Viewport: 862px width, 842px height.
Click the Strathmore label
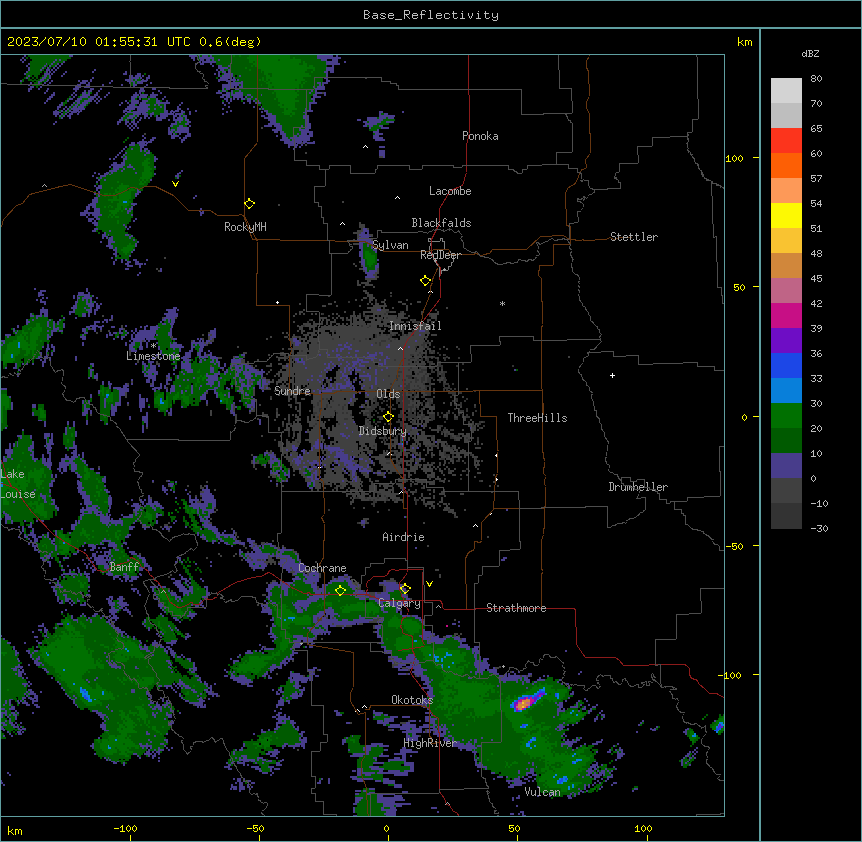coord(516,608)
